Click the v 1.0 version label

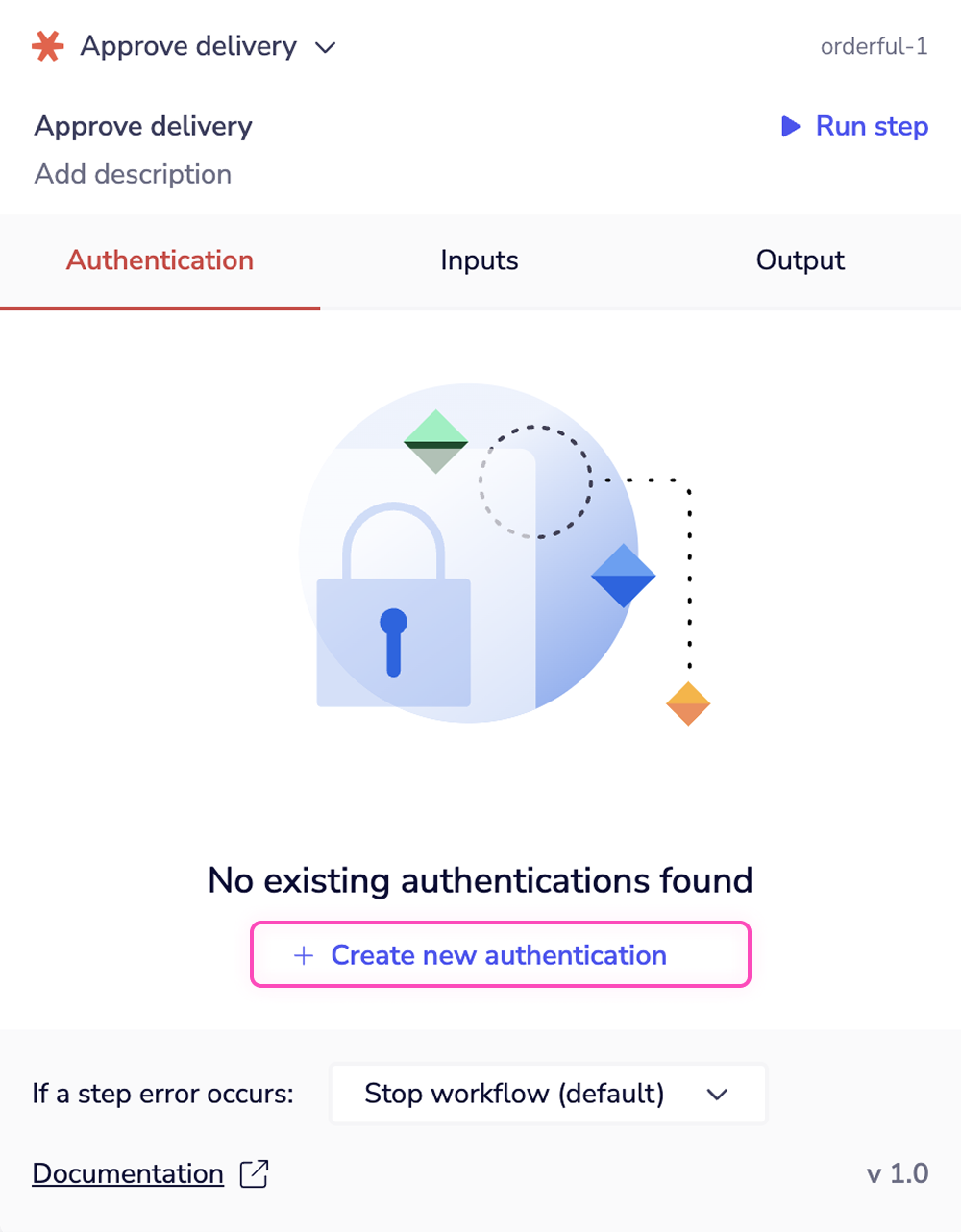898,1173
